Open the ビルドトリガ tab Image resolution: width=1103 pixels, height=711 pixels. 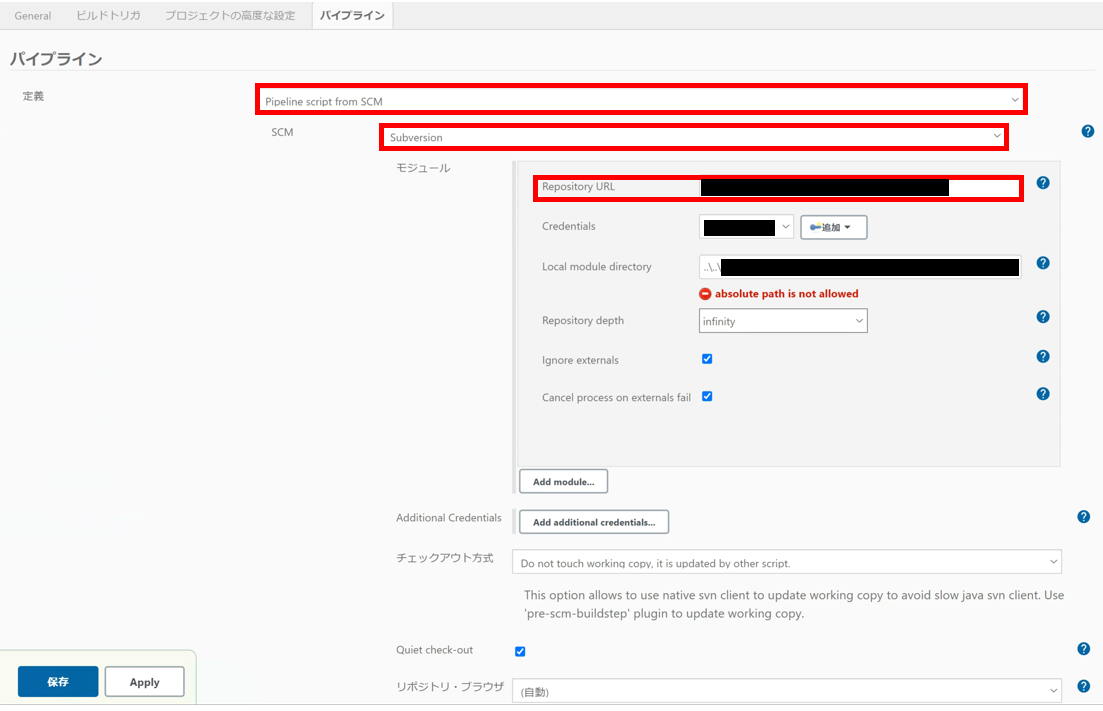click(x=108, y=15)
